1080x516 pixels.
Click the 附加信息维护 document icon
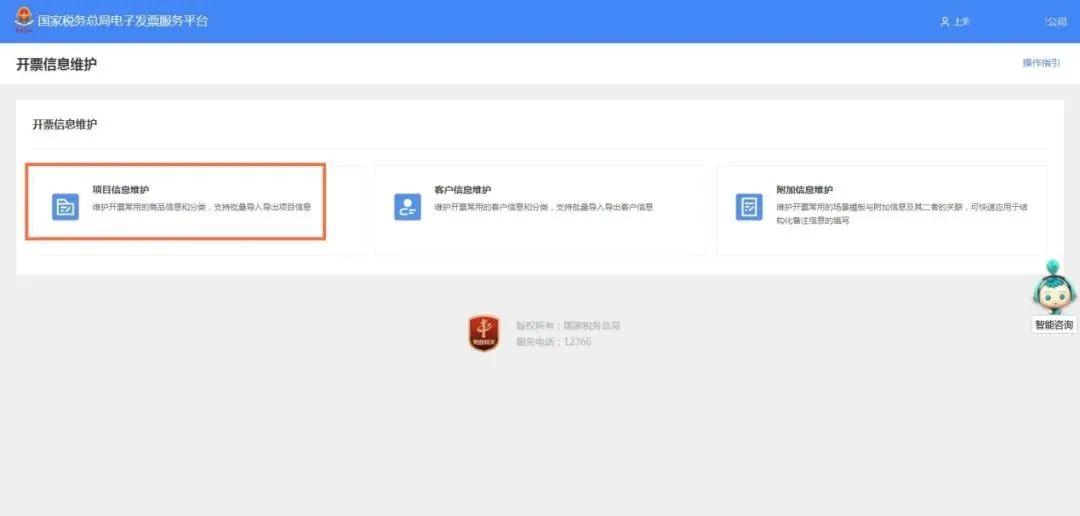(748, 207)
